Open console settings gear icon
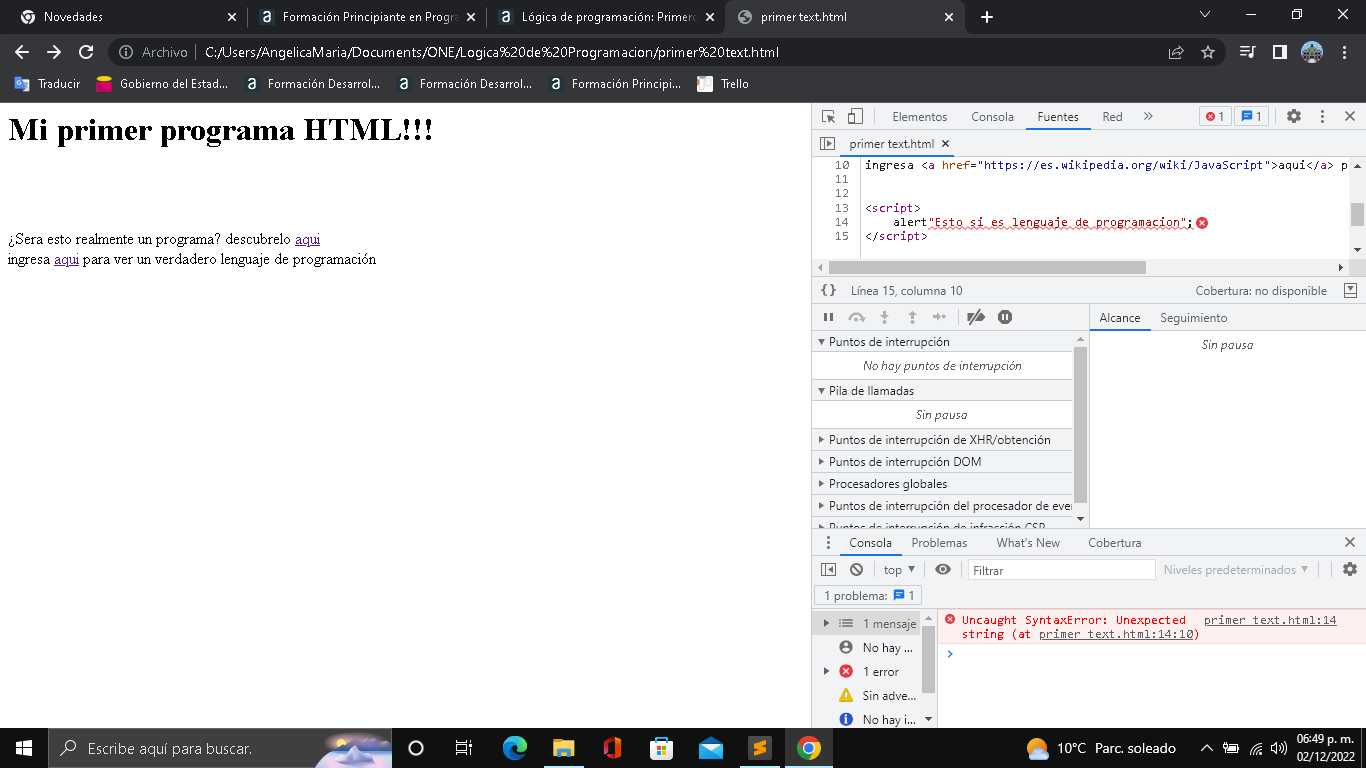1366x768 pixels. [1350, 569]
